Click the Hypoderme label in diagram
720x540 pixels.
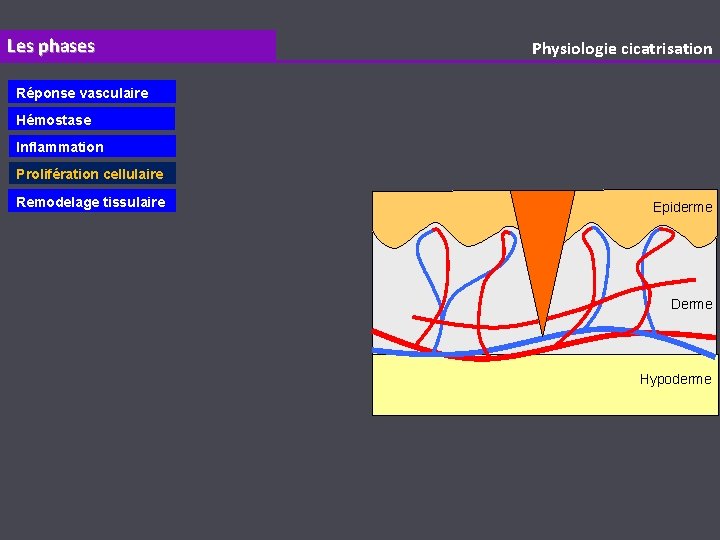pos(675,379)
